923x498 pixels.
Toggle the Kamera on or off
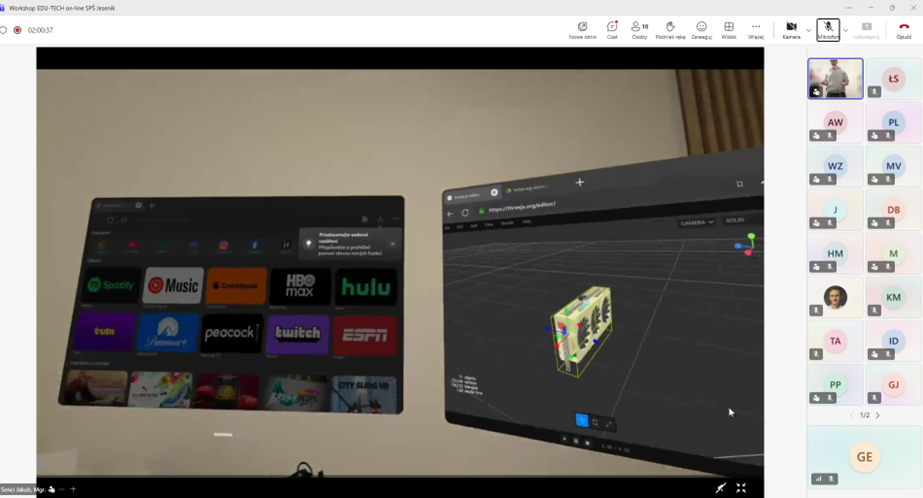[791, 30]
